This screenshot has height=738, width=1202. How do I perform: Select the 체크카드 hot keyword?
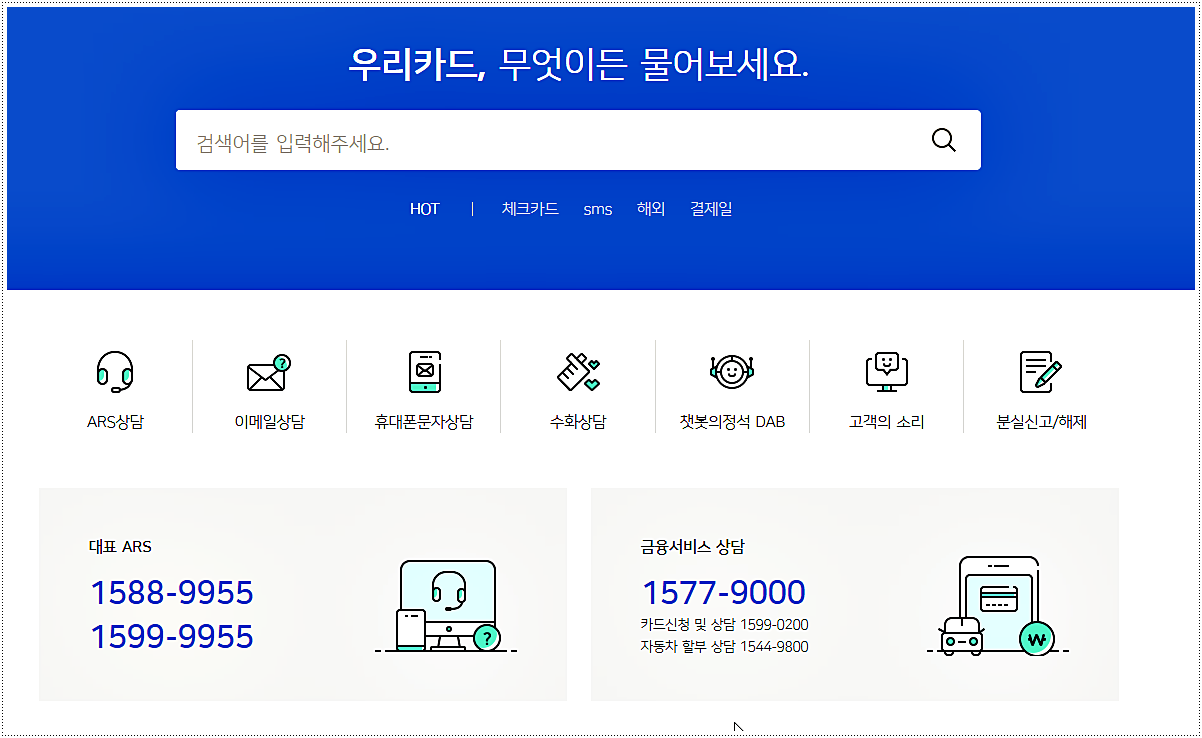pos(530,209)
